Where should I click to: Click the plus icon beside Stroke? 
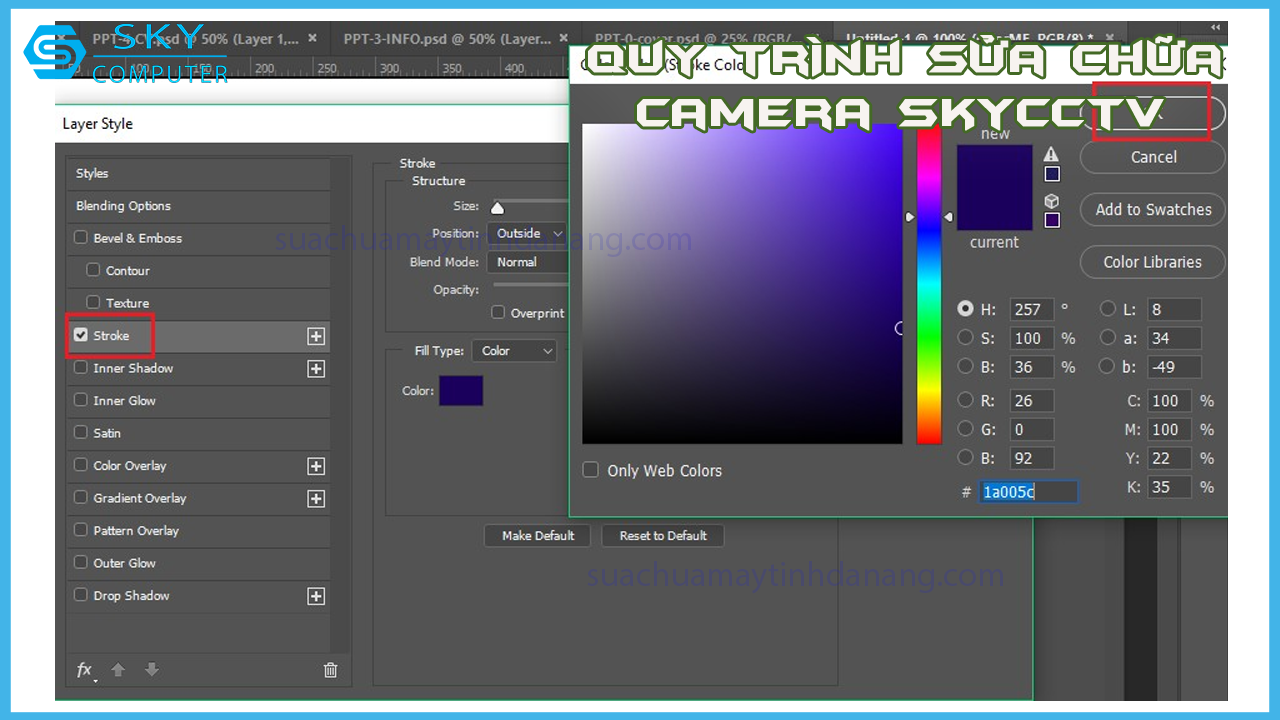pyautogui.click(x=316, y=337)
